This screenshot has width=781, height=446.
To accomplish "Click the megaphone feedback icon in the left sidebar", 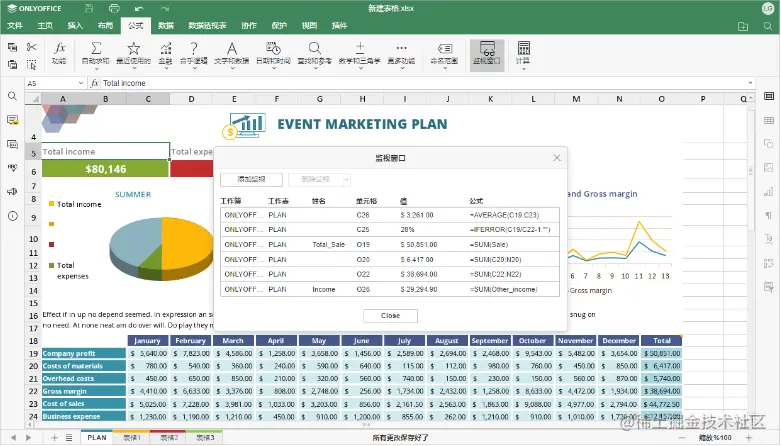I will (x=12, y=191).
